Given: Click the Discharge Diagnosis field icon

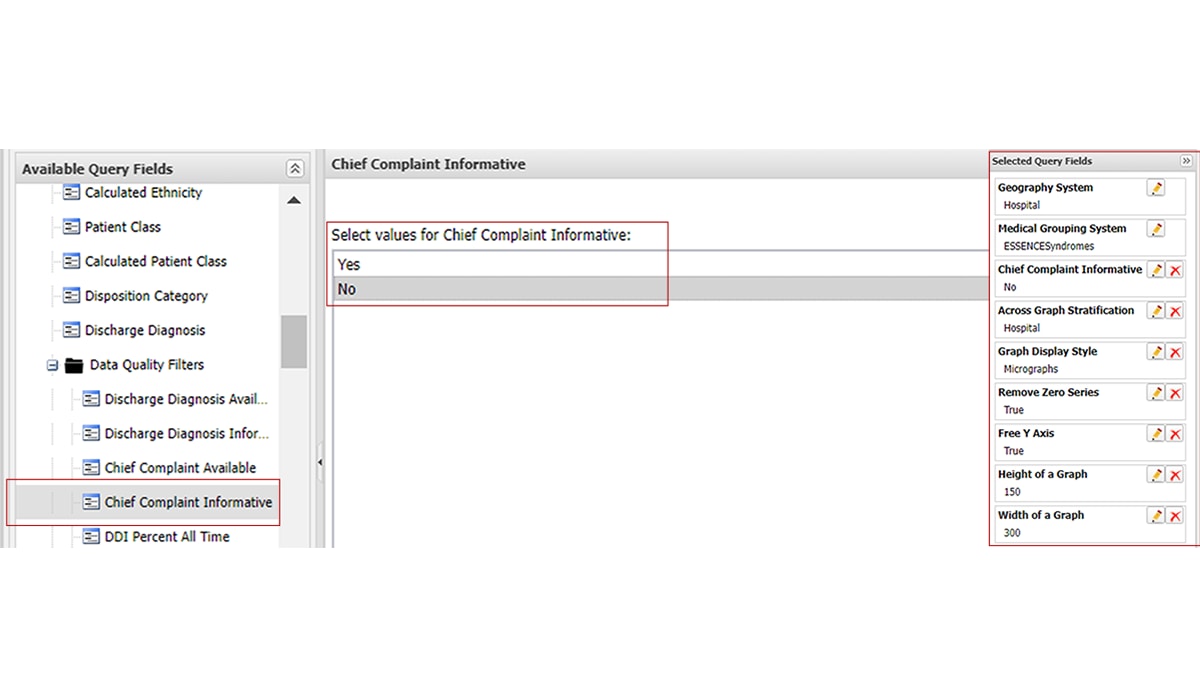Looking at the screenshot, I should 71,330.
